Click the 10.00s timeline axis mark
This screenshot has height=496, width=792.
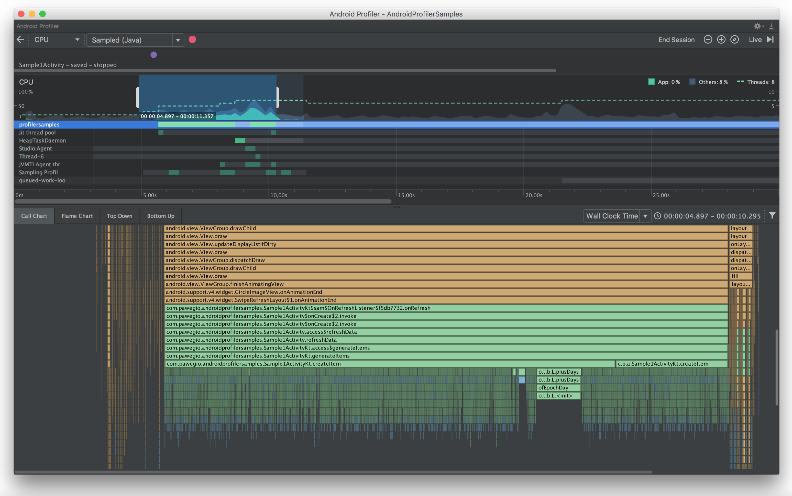(278, 195)
